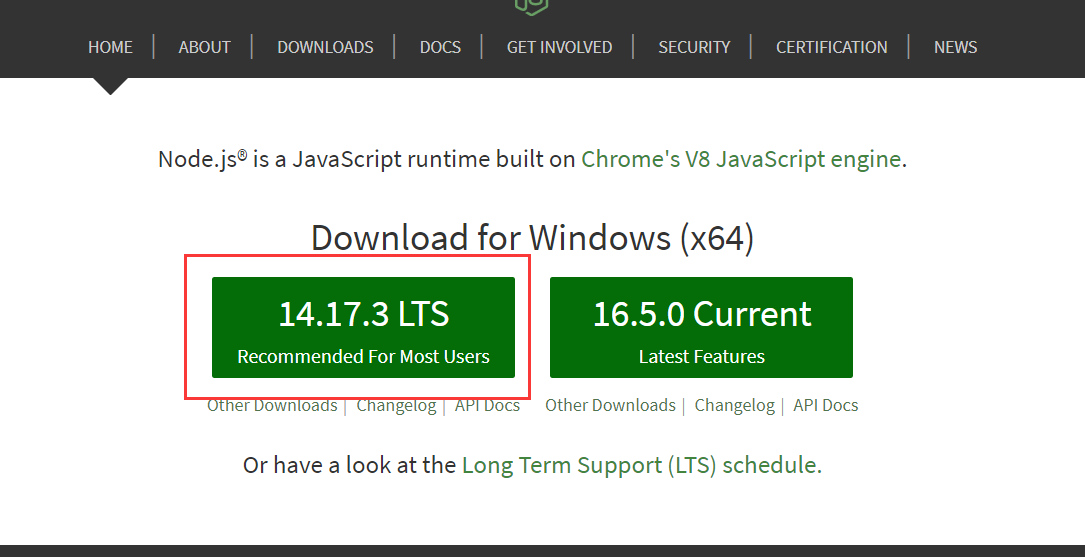This screenshot has height=557, width=1085.
Task: Download the 14.17.3 LTS version
Action: point(363,327)
